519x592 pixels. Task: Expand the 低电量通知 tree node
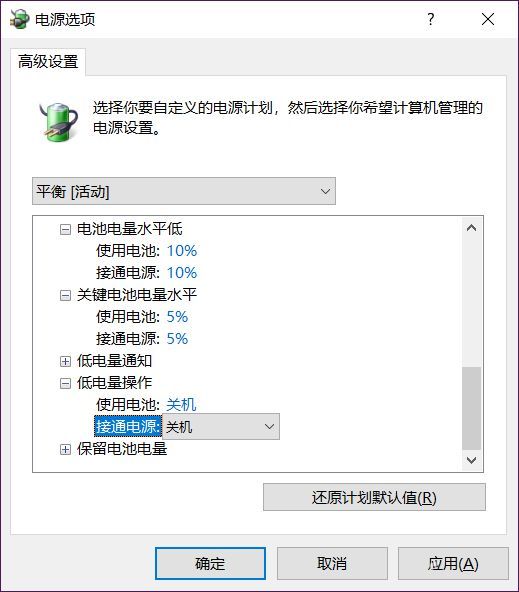65,361
